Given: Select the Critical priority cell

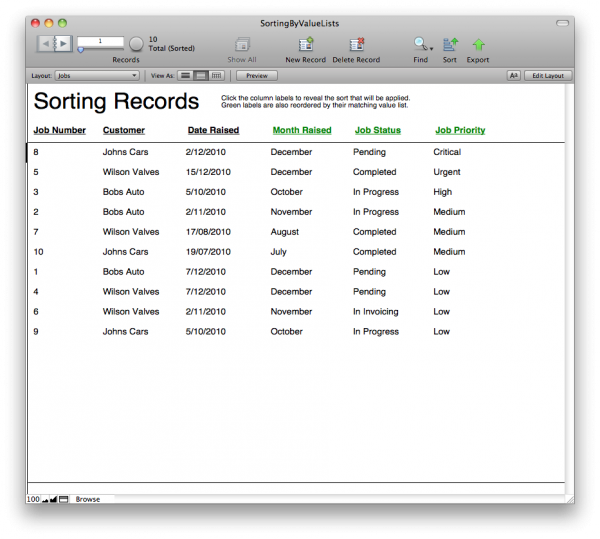Looking at the screenshot, I should (x=447, y=152).
